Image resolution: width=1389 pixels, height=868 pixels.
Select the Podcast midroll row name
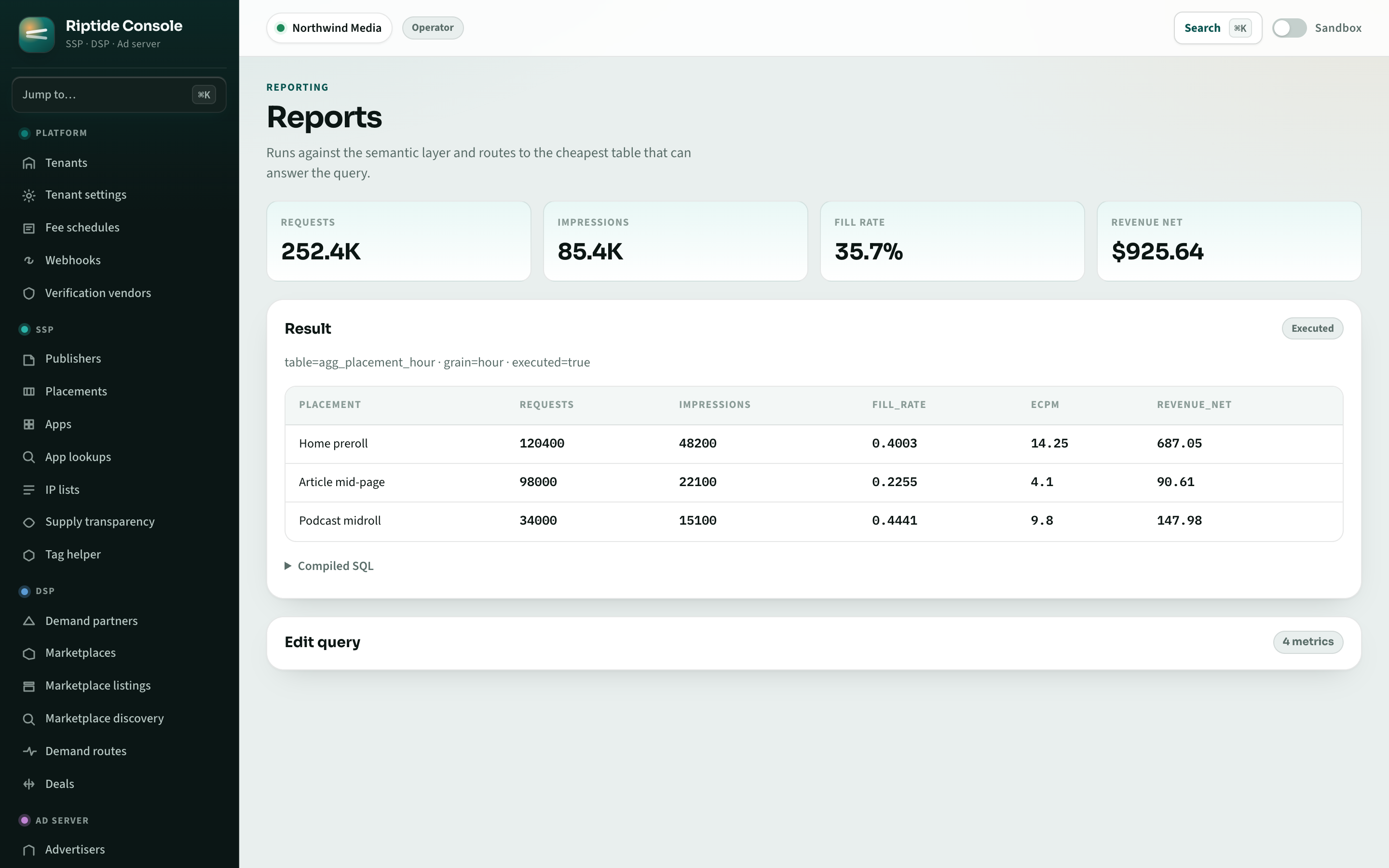[340, 521]
